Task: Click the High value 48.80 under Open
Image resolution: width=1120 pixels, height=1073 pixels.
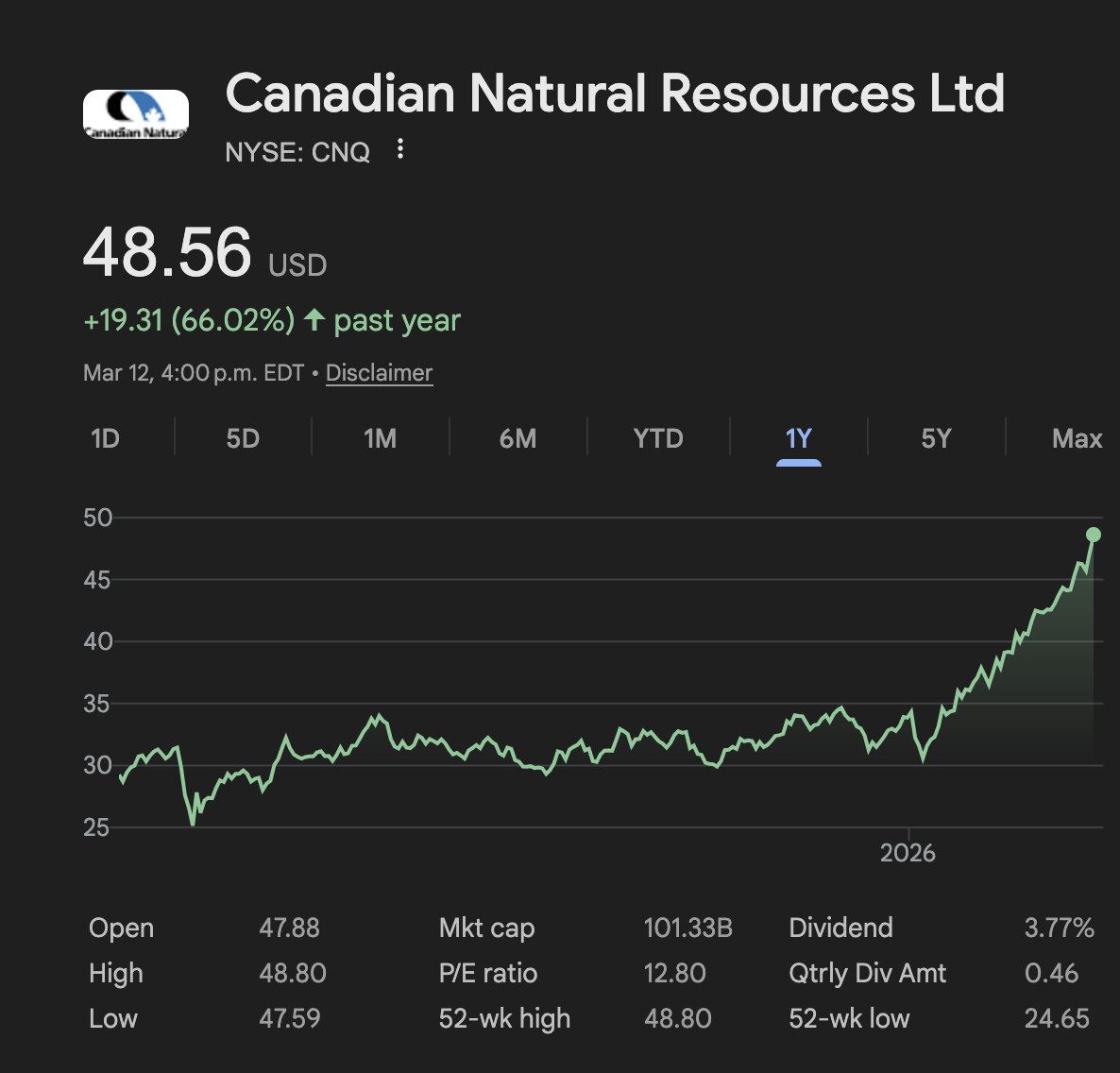Action: click(x=292, y=973)
